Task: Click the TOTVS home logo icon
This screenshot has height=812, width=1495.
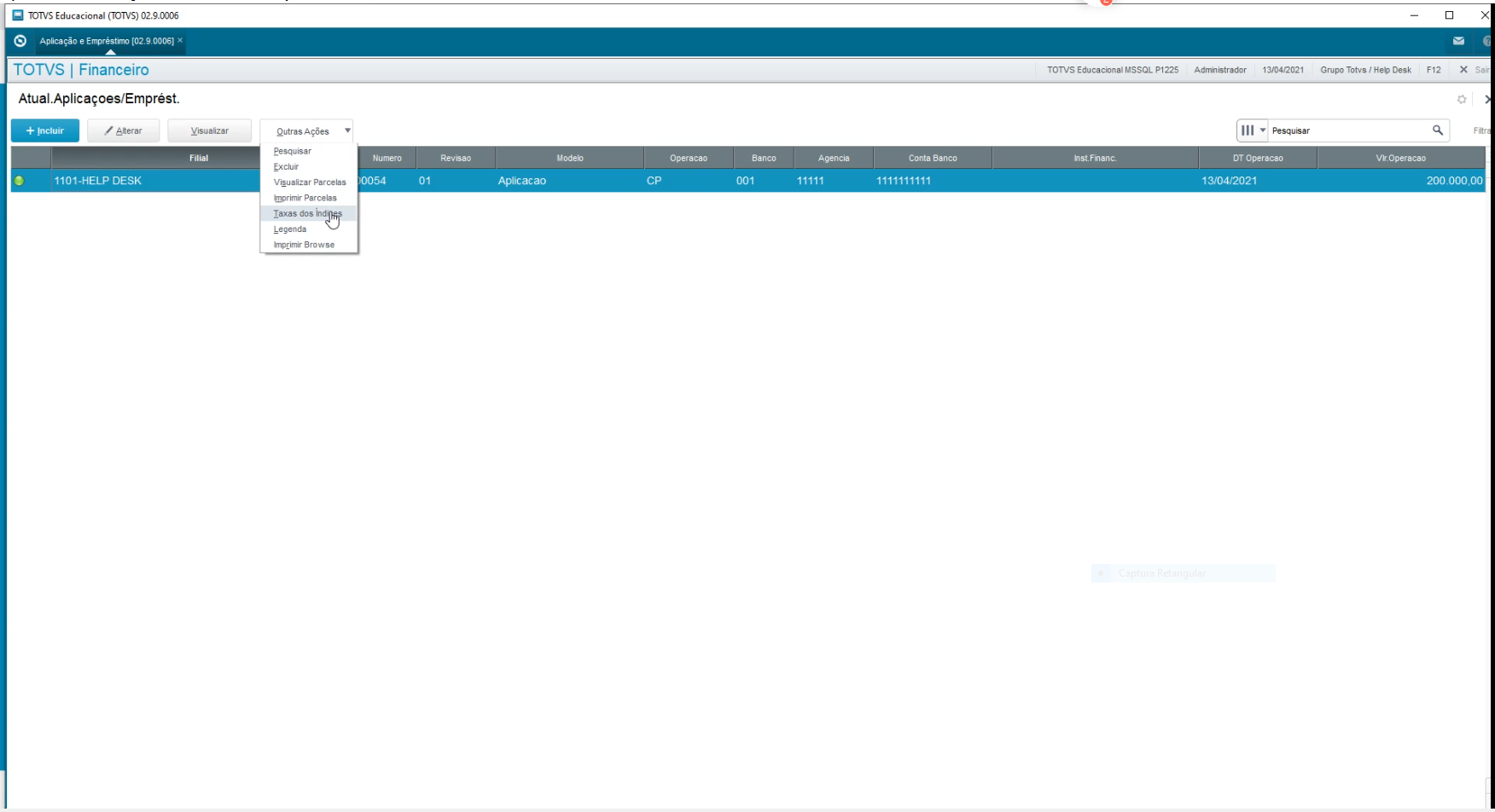Action: coord(20,41)
